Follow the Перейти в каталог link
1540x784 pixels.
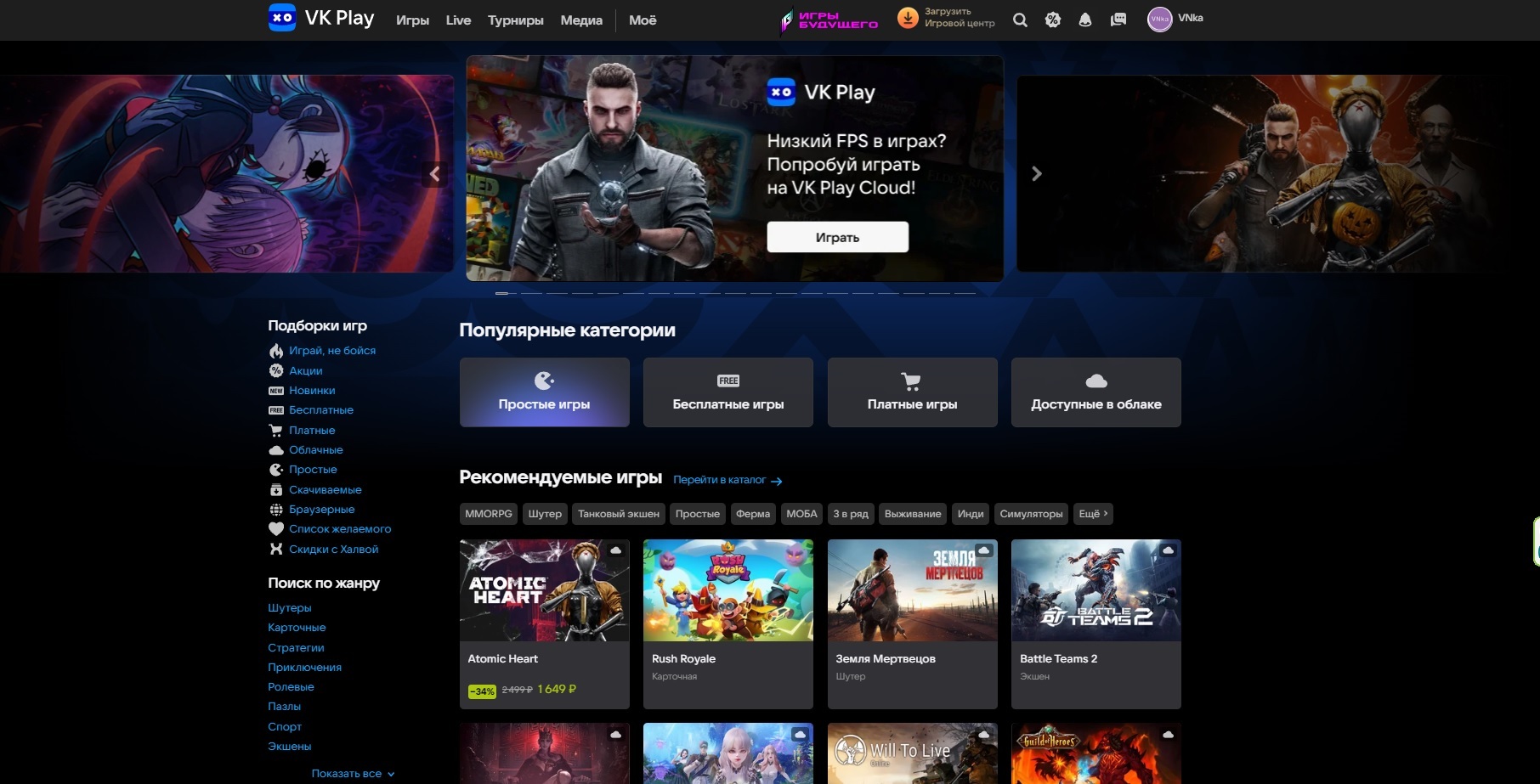[x=728, y=480]
